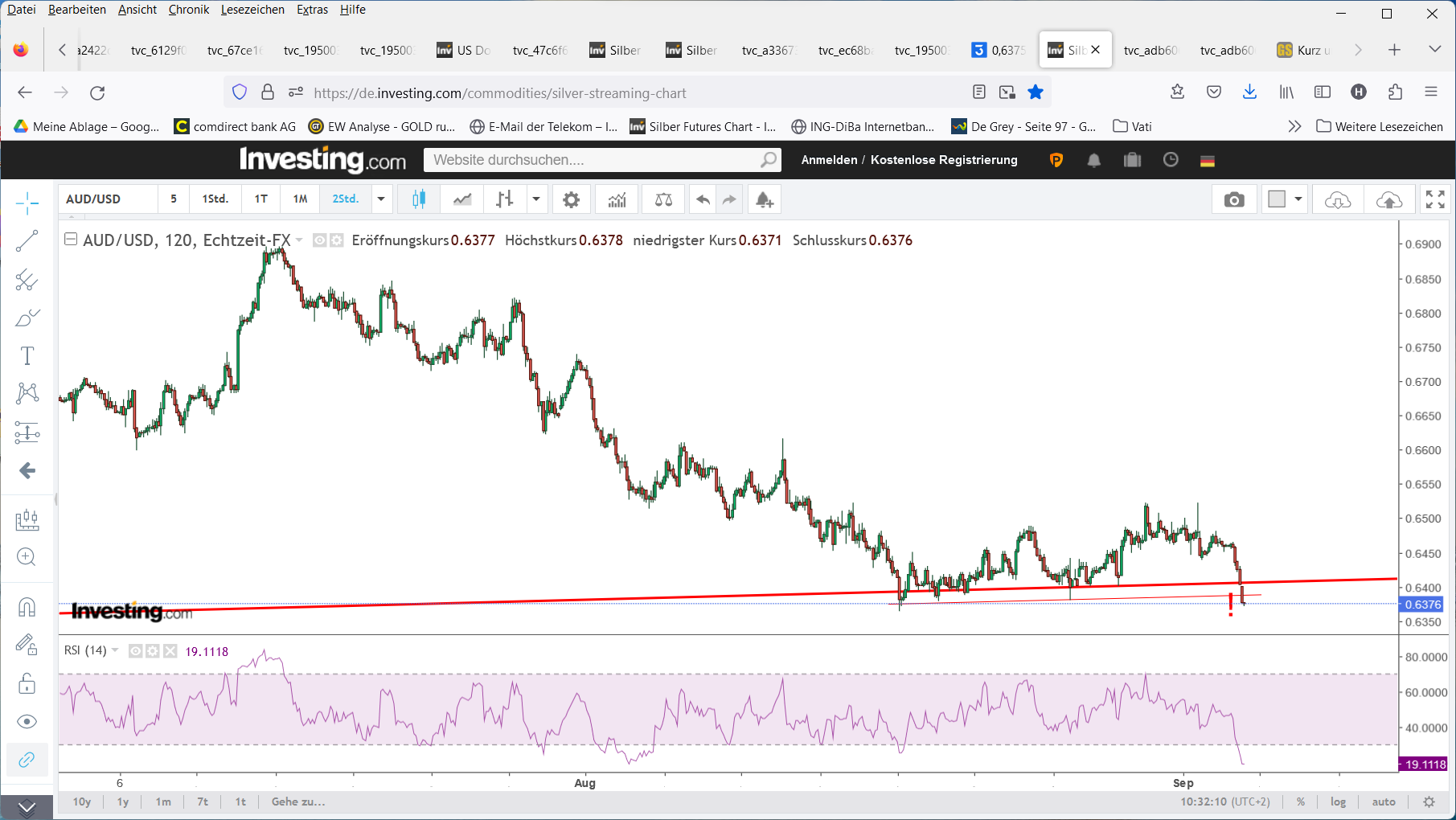Toggle the lock all drawings padlock

tap(27, 683)
